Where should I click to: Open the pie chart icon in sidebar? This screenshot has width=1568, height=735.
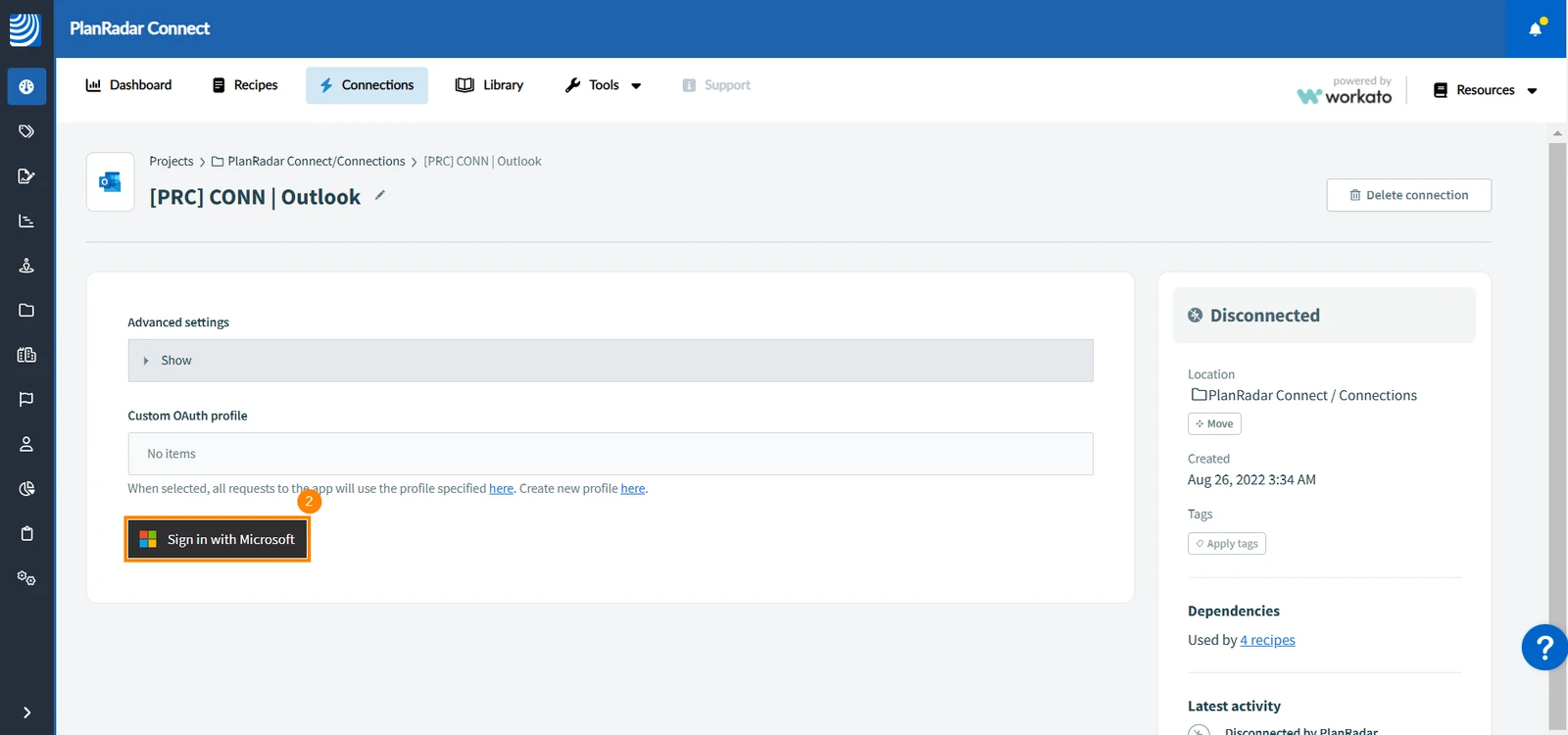tap(26, 488)
